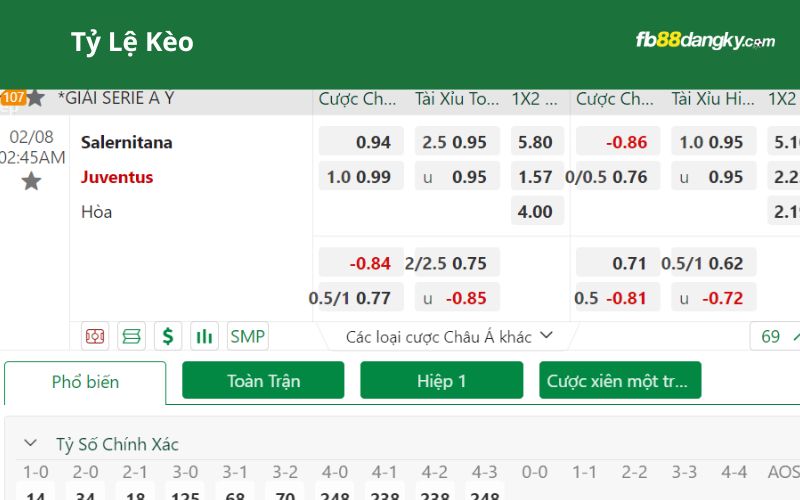The height and width of the screenshot is (500, 800).
Task: Select first half over 1.0 0.95
Action: click(x=714, y=141)
